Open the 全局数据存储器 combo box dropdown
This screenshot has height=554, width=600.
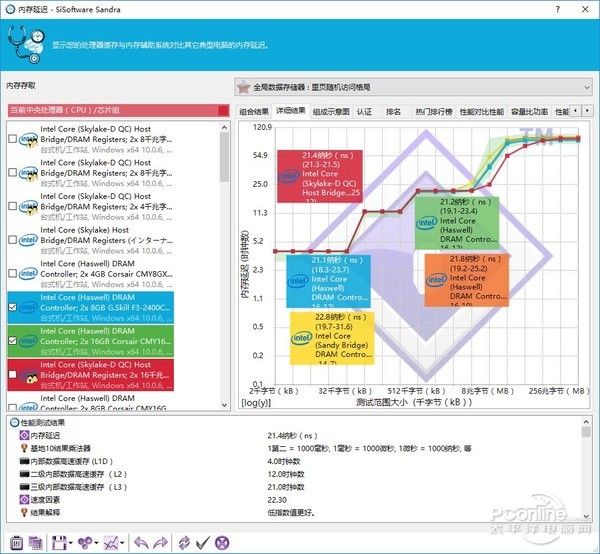pyautogui.click(x=587, y=87)
